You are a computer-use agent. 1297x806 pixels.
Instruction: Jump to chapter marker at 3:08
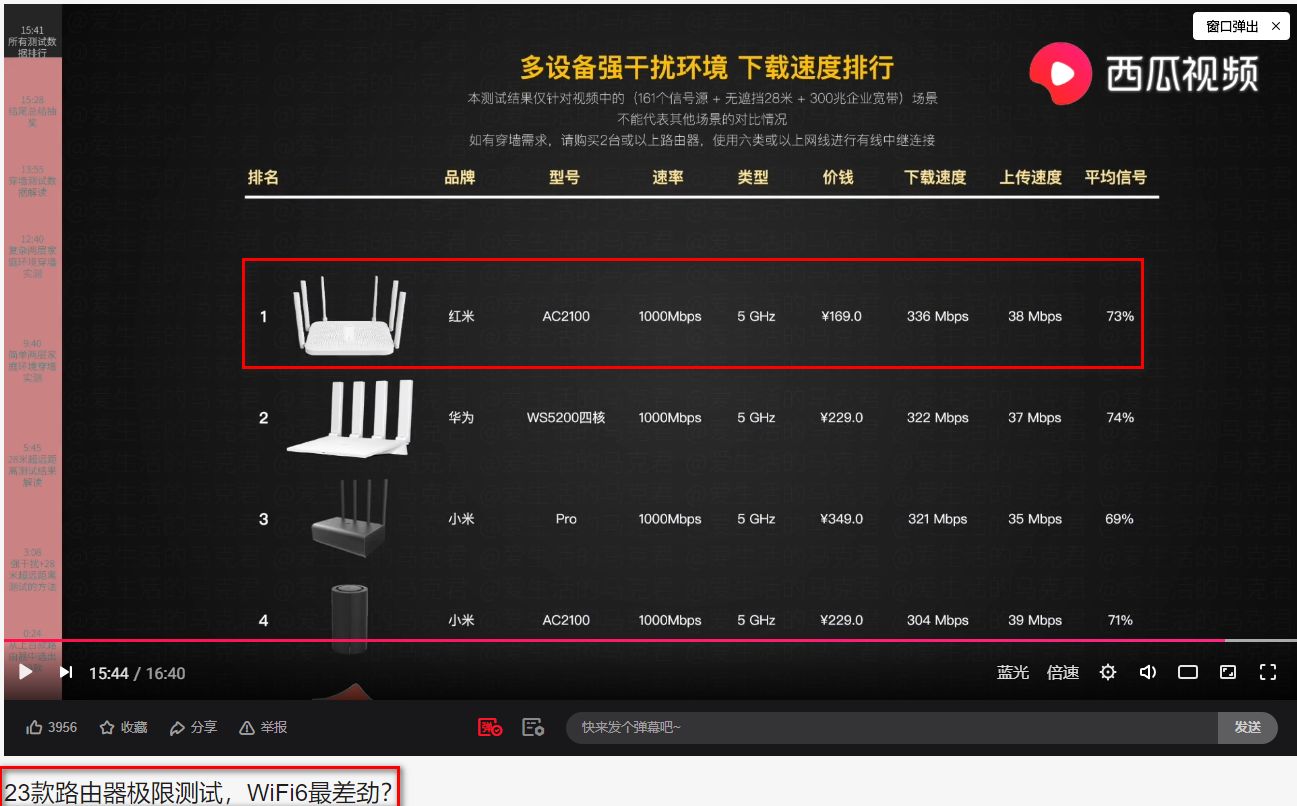[x=32, y=569]
